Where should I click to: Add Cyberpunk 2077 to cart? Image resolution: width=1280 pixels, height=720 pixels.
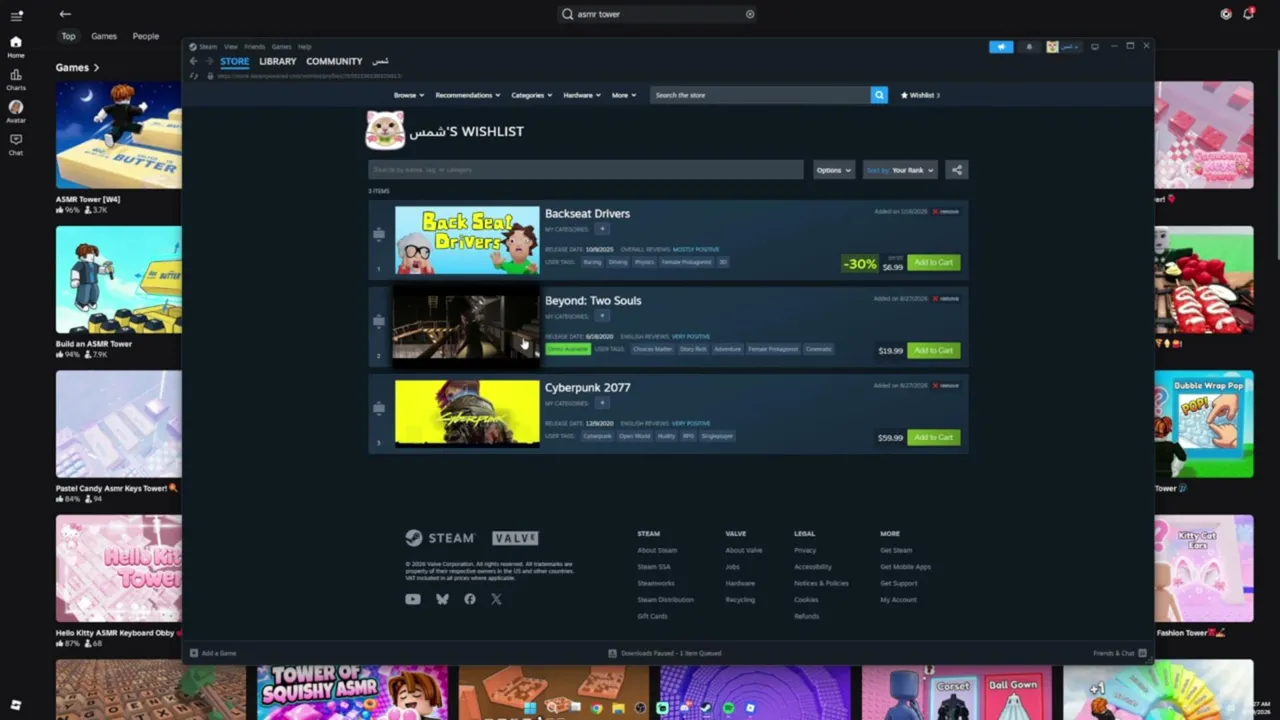pyautogui.click(x=933, y=437)
